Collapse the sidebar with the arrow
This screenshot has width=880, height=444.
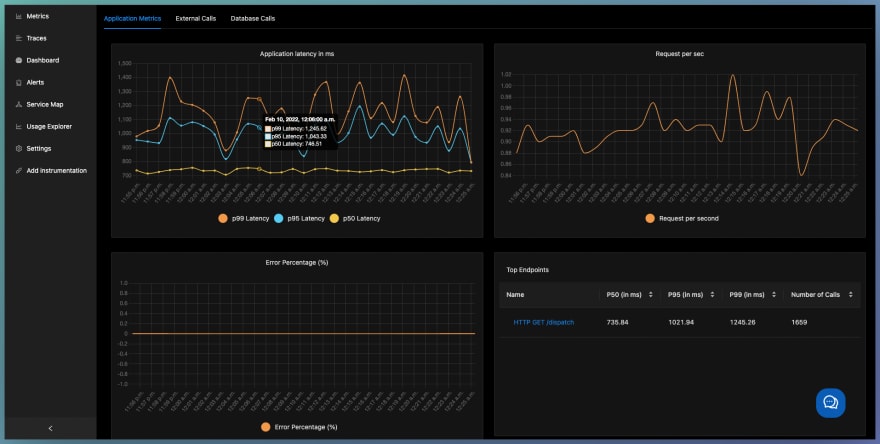coord(51,428)
